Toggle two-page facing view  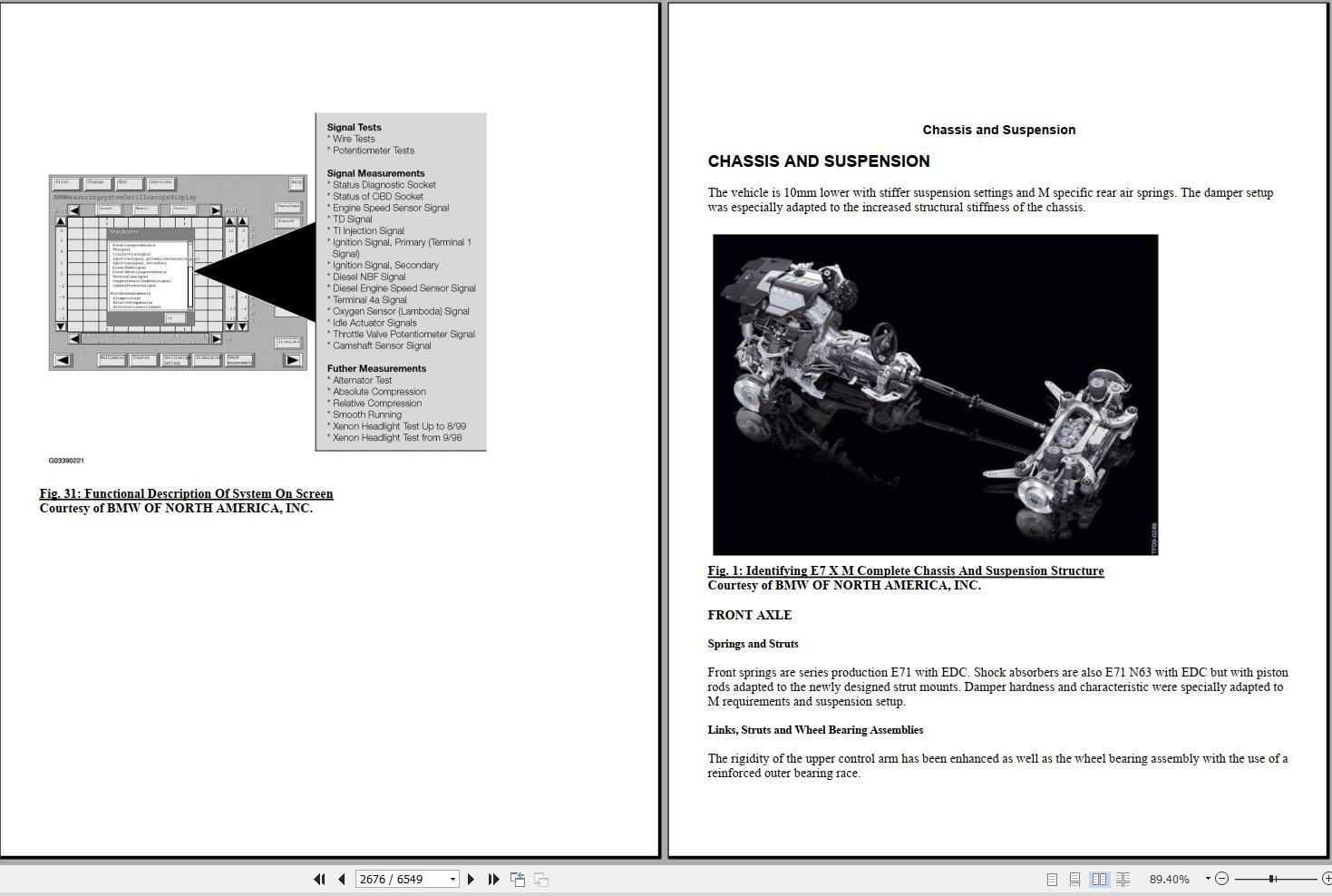pos(1099,879)
